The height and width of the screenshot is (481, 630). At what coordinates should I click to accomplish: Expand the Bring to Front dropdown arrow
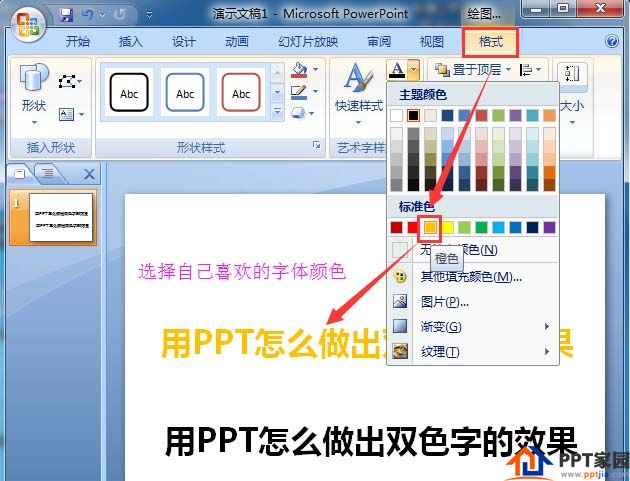pyautogui.click(x=508, y=70)
